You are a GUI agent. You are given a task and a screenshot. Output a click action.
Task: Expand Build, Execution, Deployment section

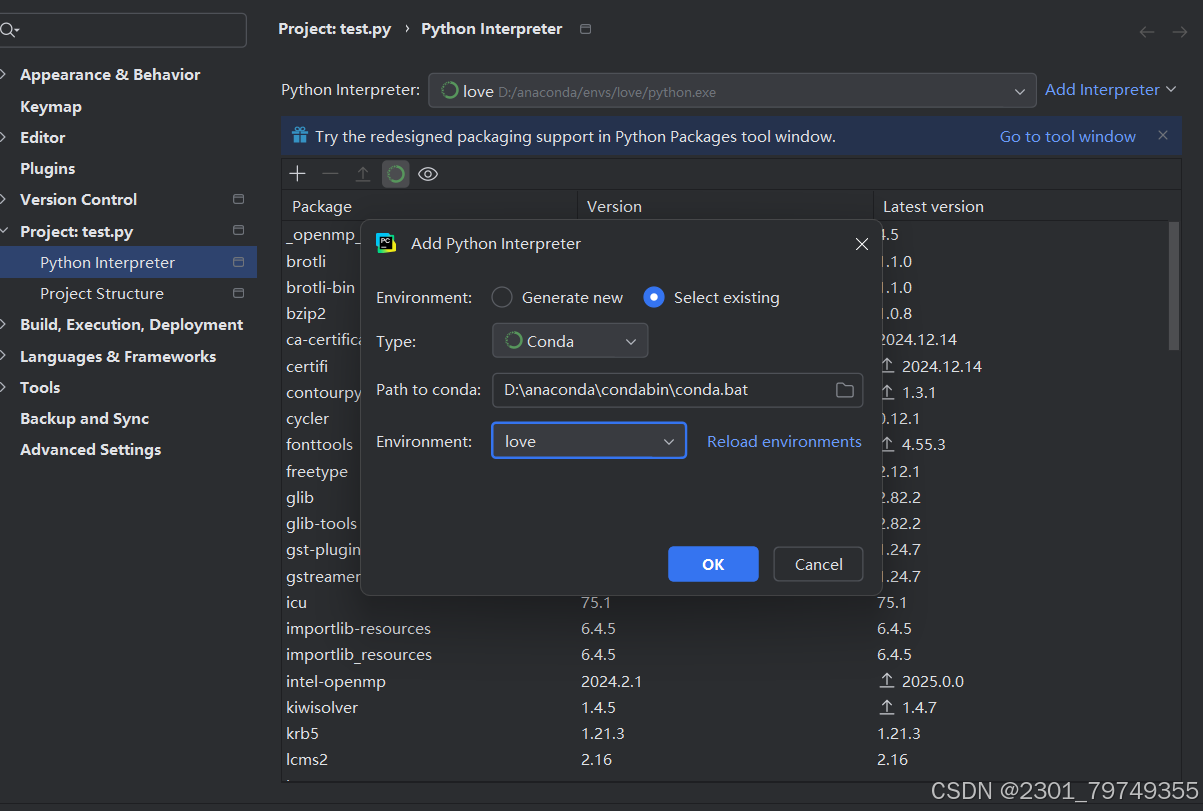pos(5,324)
